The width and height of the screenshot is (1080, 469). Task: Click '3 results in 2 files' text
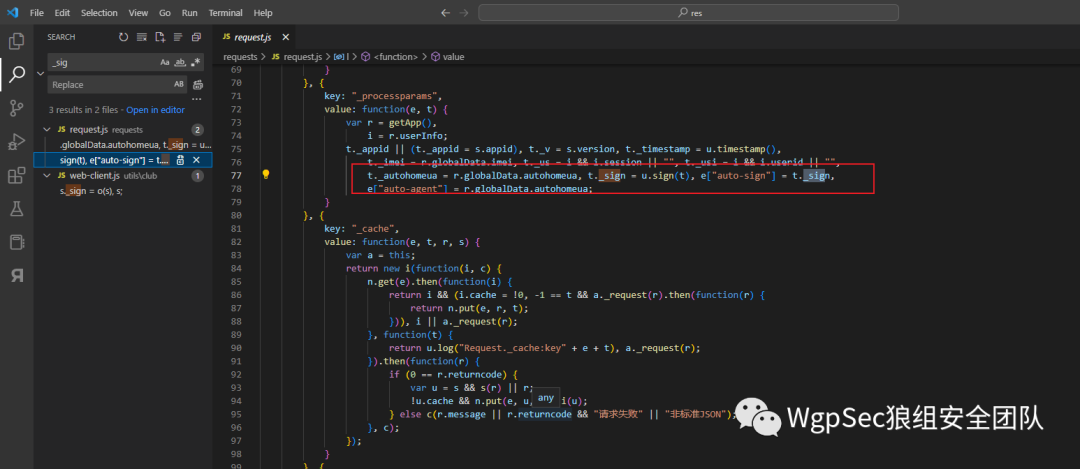83,110
